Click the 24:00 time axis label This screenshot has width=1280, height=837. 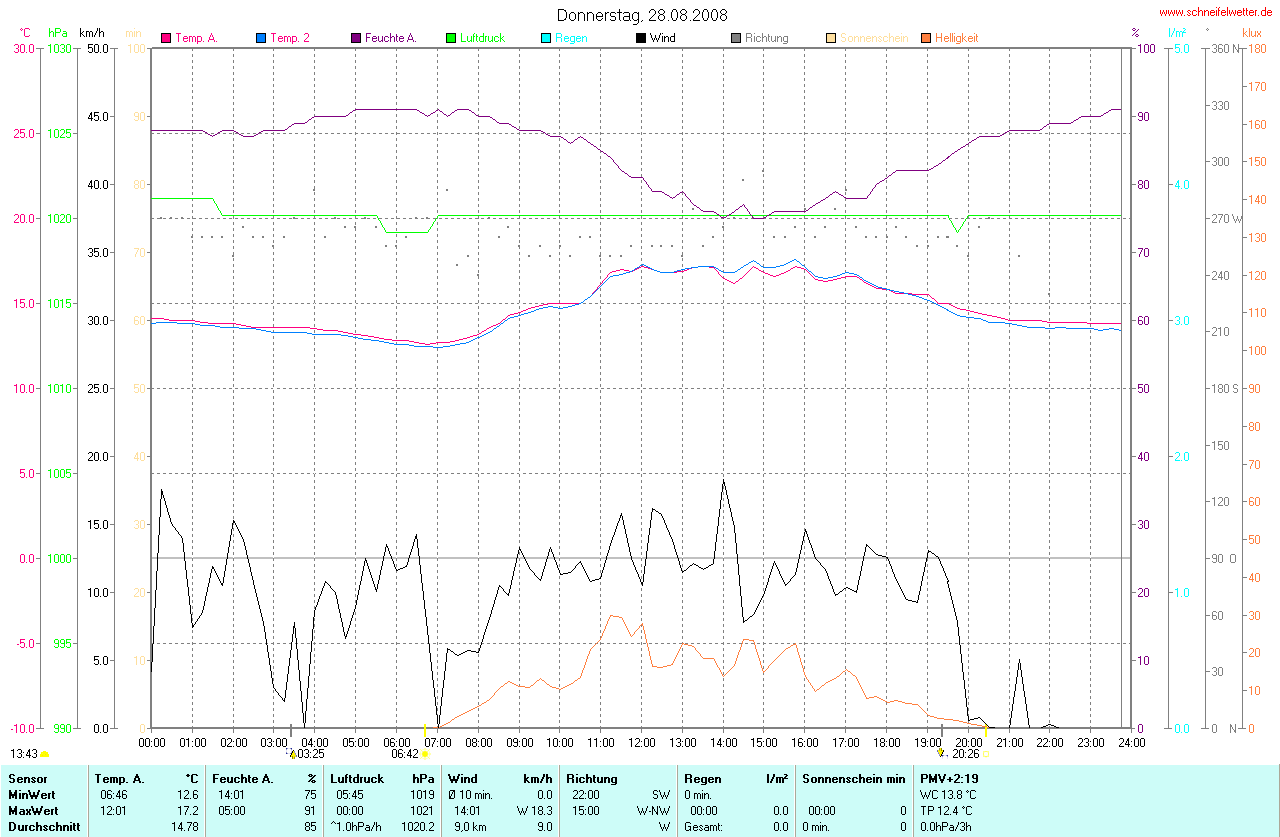1131,743
